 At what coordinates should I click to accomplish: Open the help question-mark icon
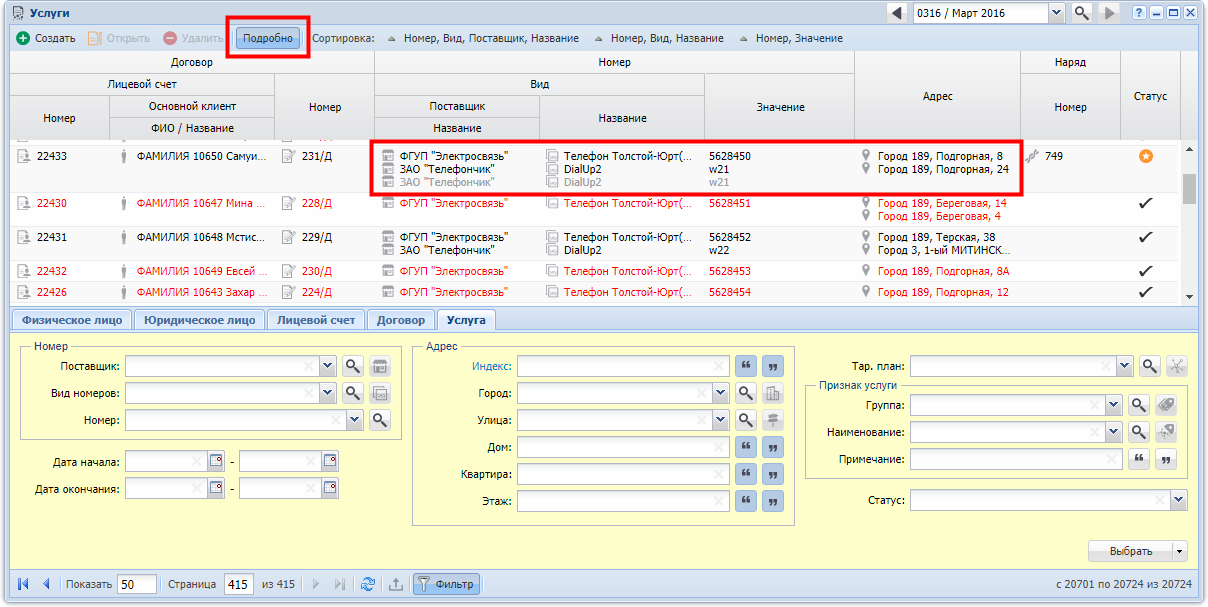pyautogui.click(x=1139, y=13)
